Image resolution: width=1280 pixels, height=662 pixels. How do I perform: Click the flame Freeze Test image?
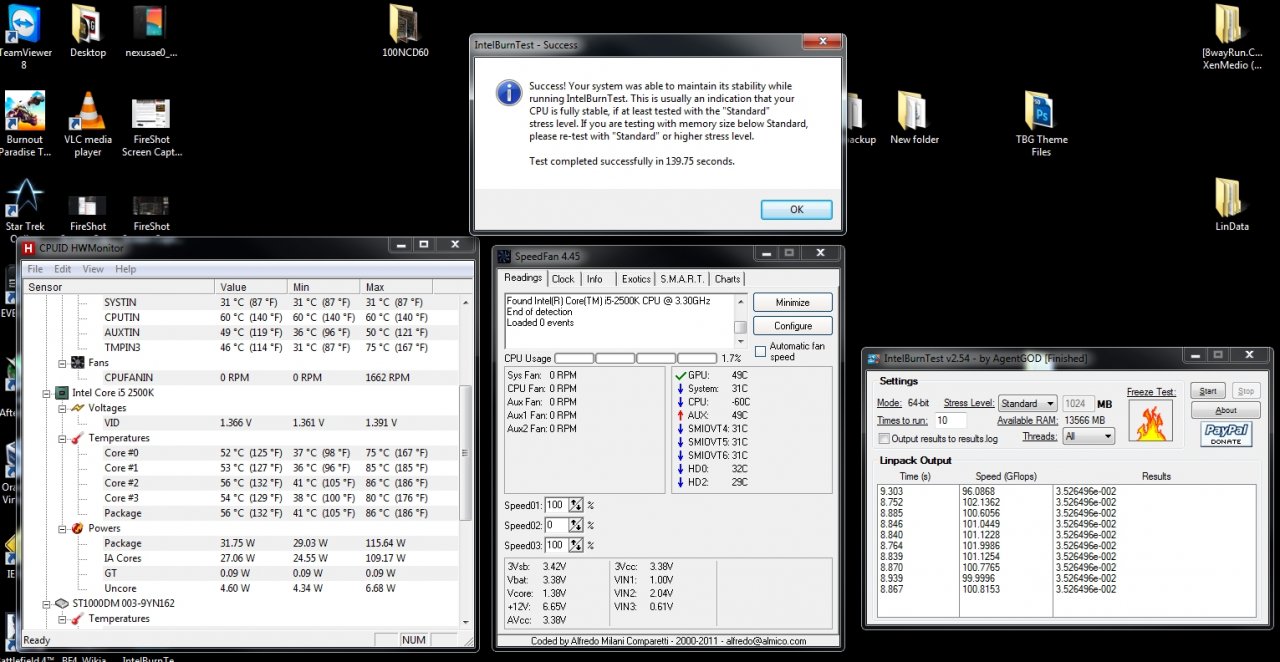pyautogui.click(x=1150, y=420)
